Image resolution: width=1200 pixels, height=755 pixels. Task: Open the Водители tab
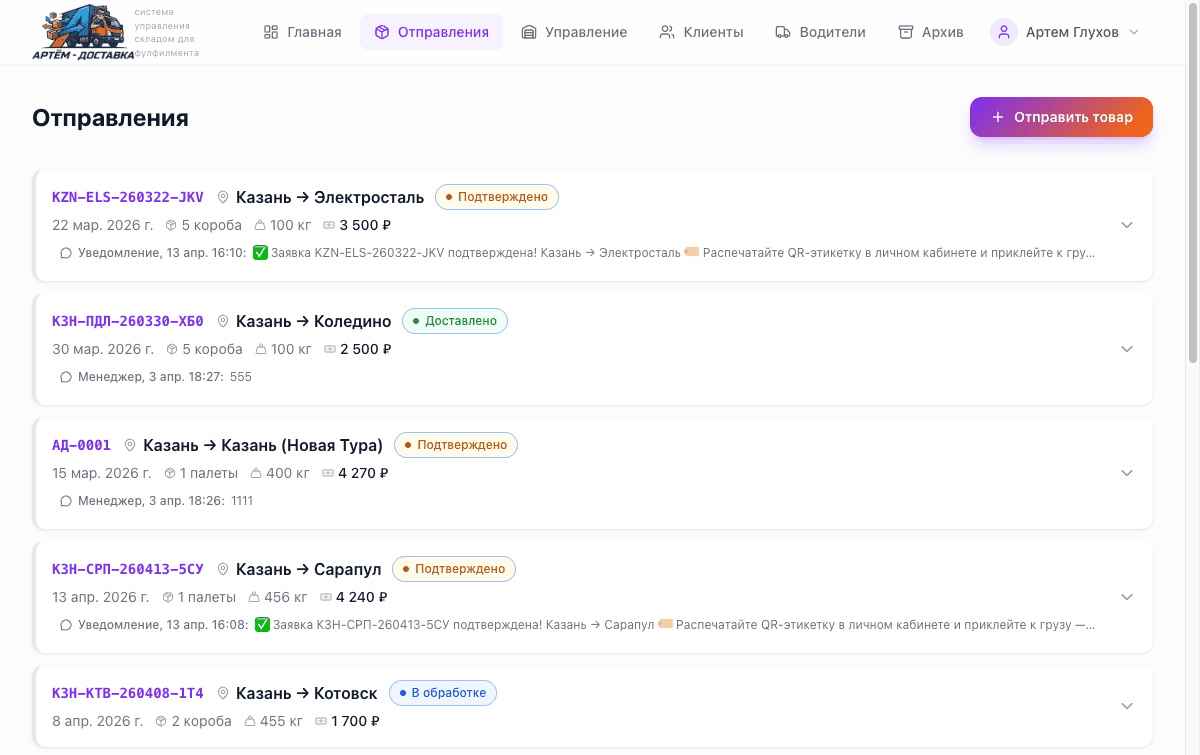point(820,32)
